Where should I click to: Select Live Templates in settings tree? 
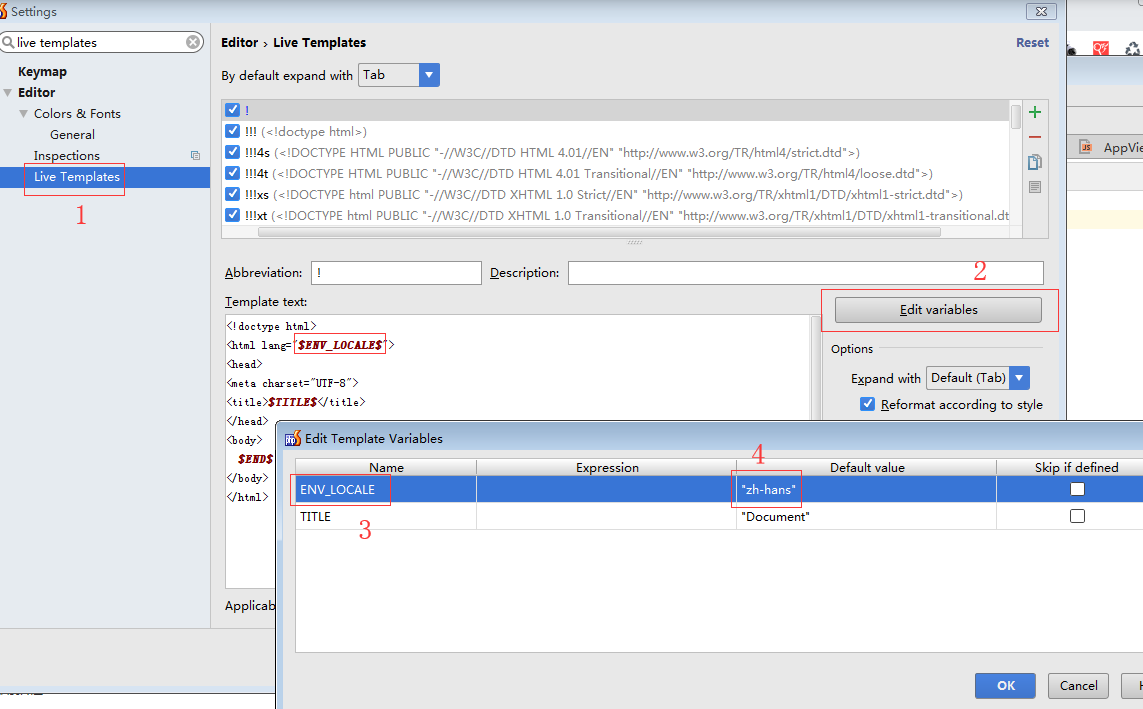click(77, 177)
